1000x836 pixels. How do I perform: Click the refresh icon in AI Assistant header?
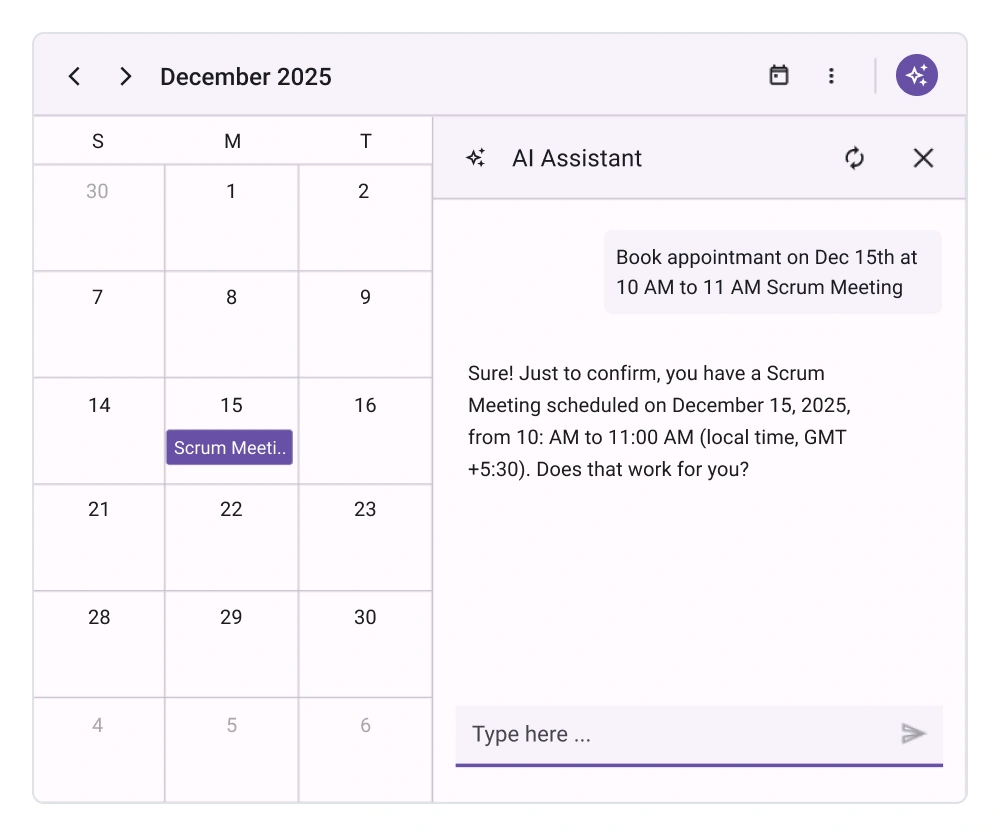coord(854,158)
